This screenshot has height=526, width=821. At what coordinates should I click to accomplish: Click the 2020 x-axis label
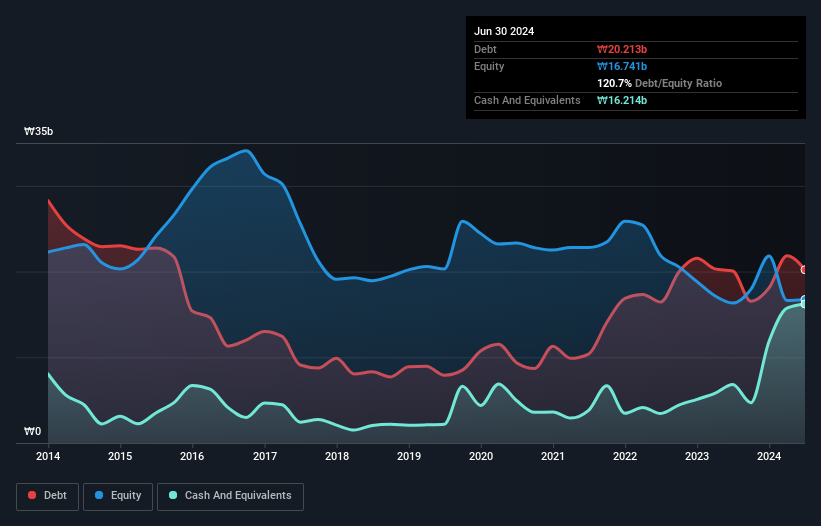481,456
